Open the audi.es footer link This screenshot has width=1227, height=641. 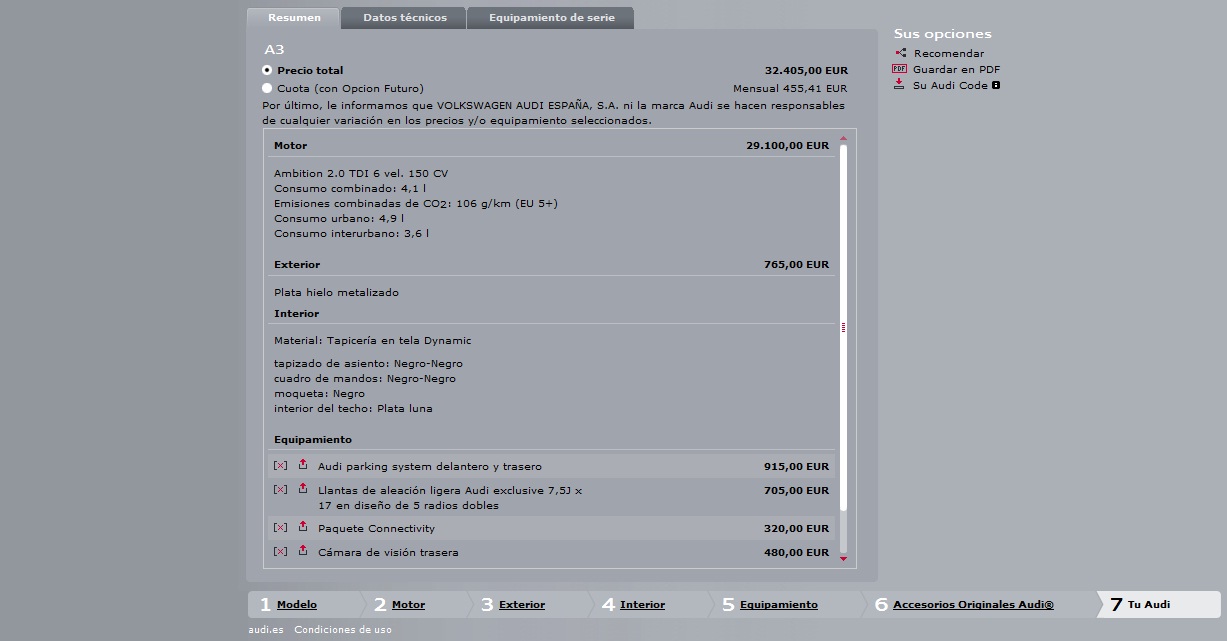(x=266, y=629)
